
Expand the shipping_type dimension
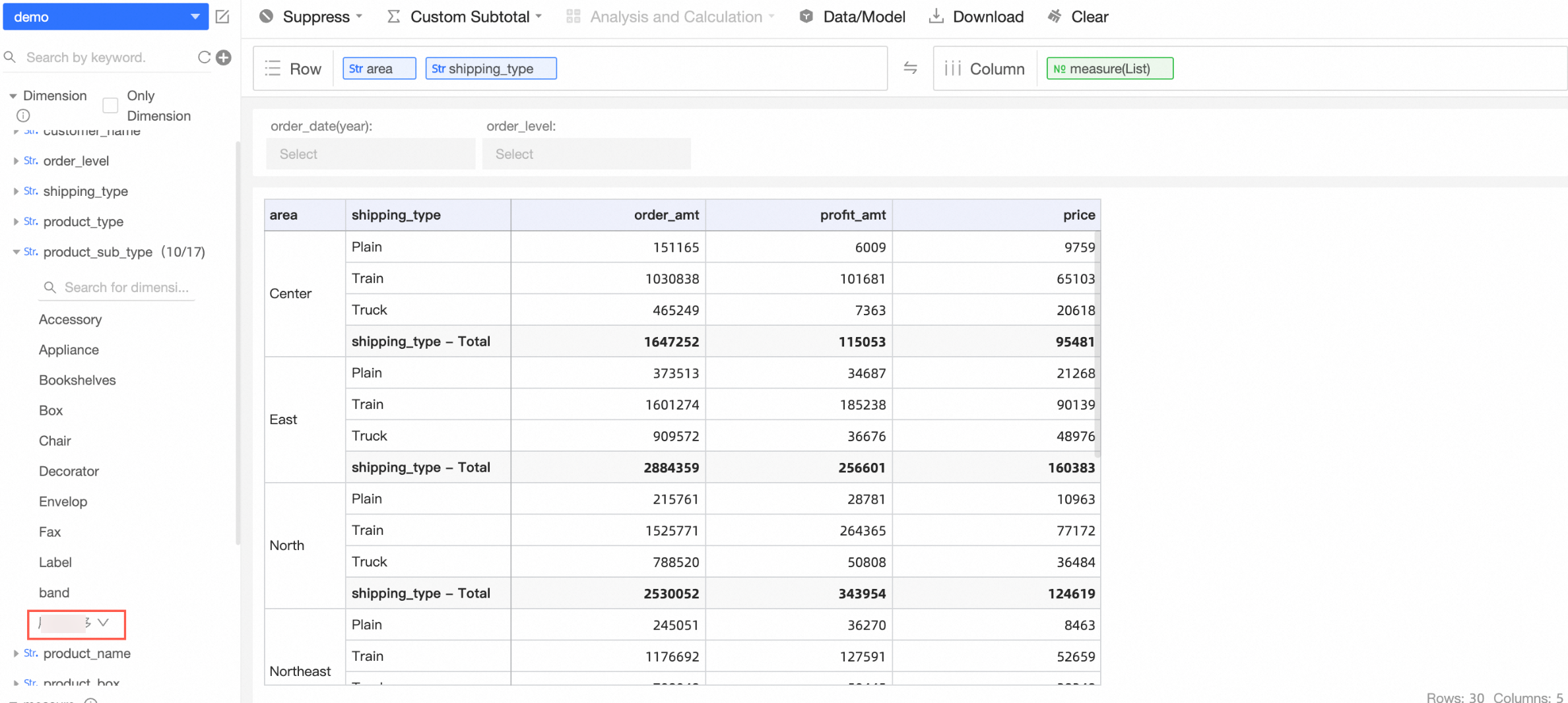tap(16, 191)
